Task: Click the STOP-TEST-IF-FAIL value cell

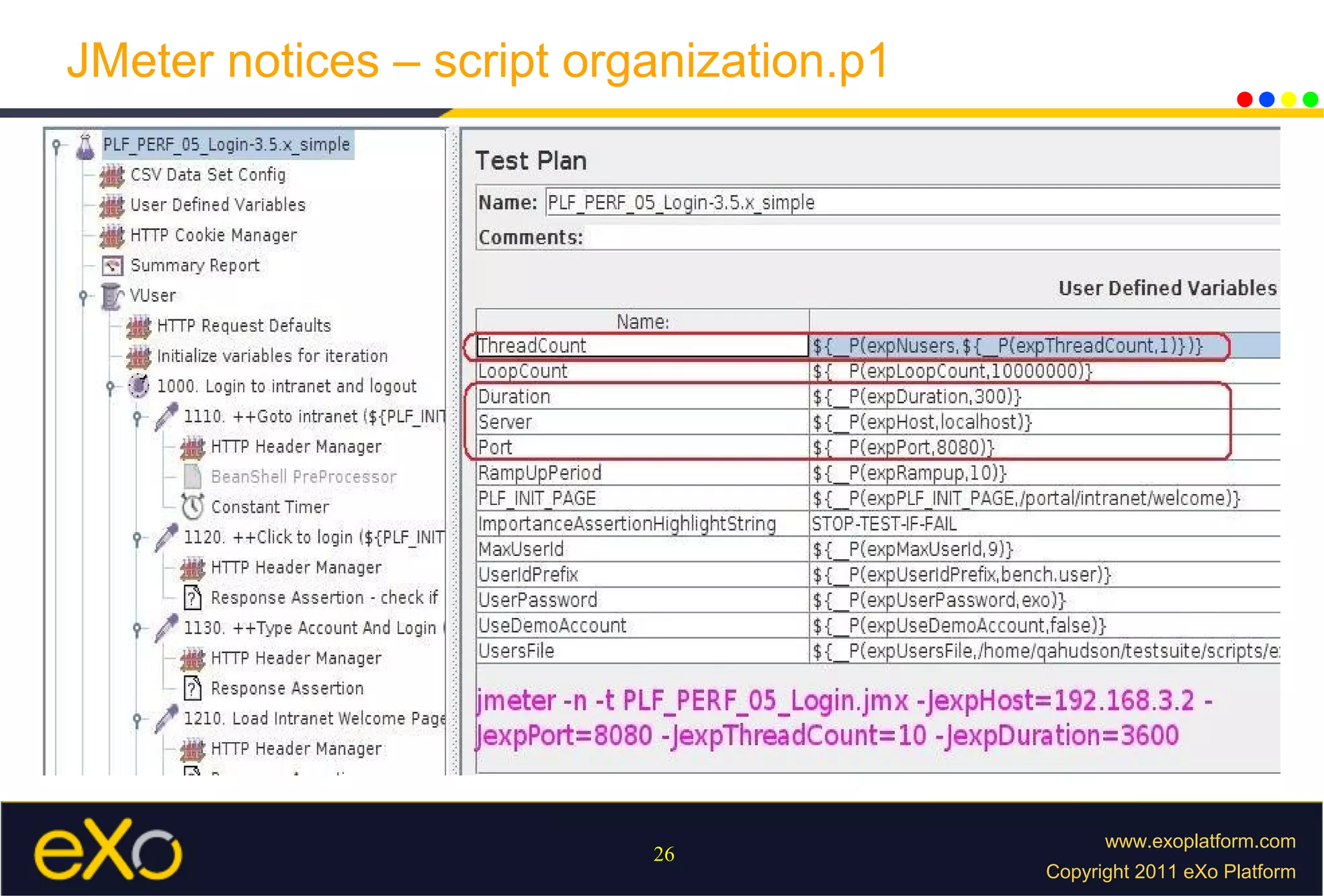Action: pyautogui.click(x=1045, y=524)
